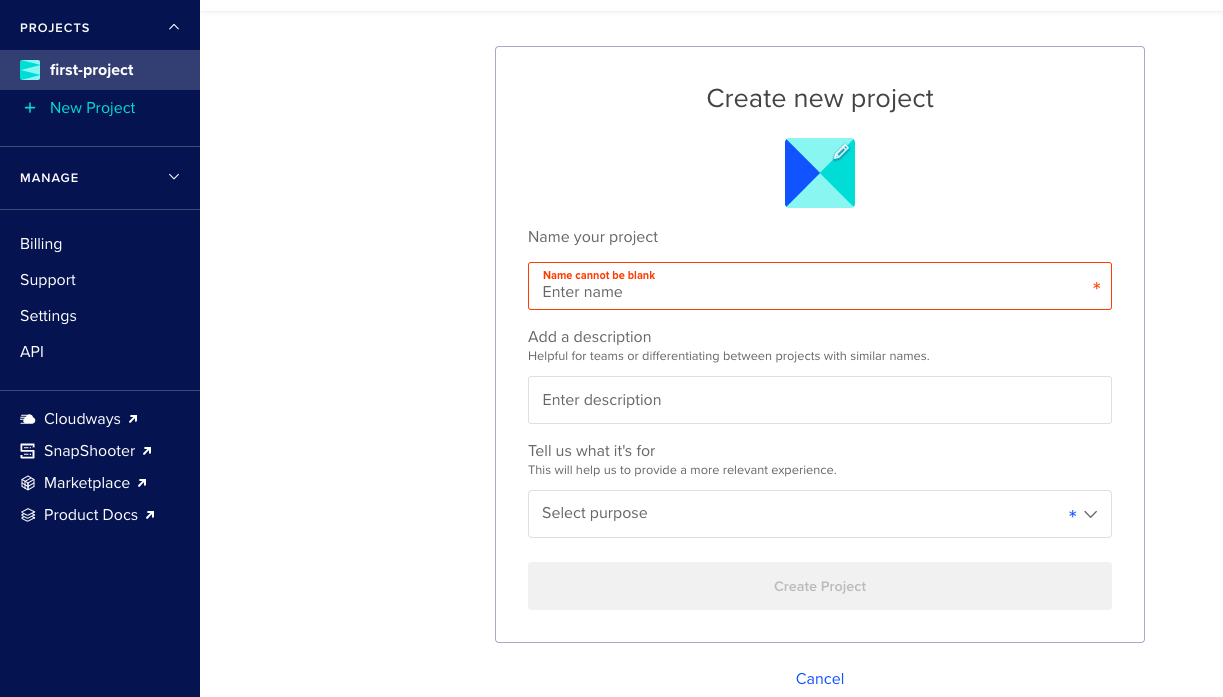1223x697 pixels.
Task: Navigate to the API section
Action: click(x=31, y=351)
